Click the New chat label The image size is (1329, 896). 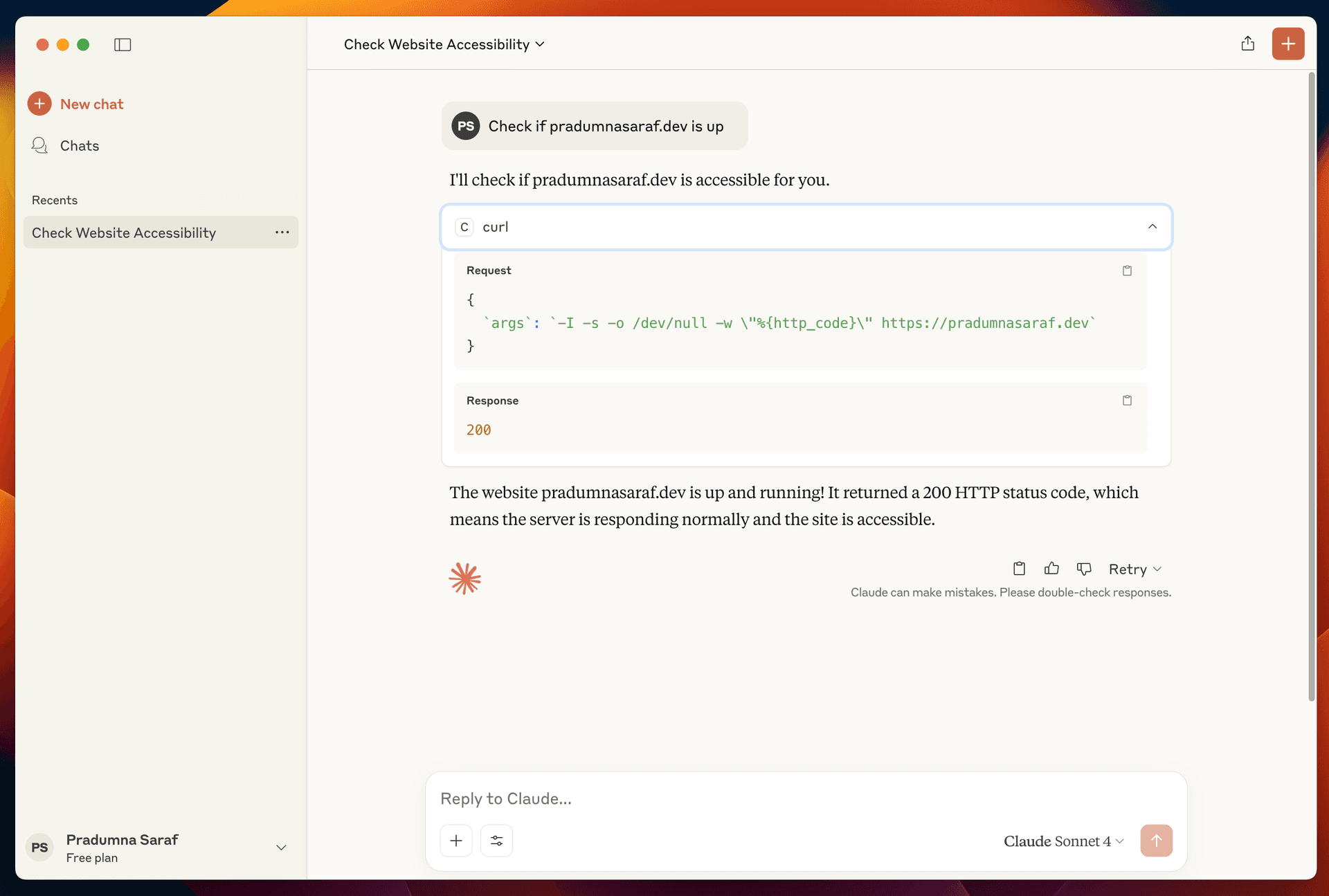(91, 104)
